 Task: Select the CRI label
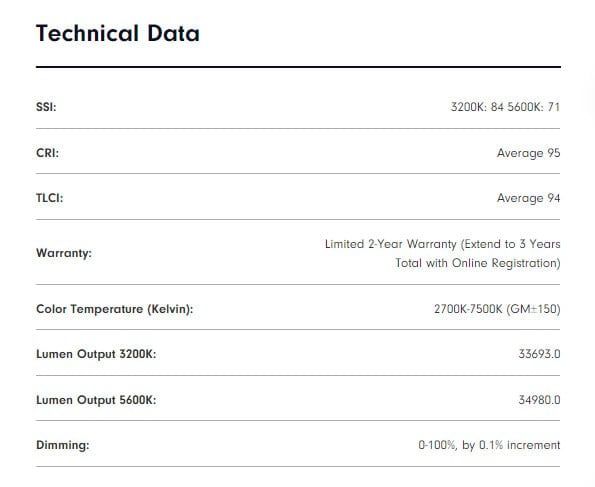[x=47, y=153]
